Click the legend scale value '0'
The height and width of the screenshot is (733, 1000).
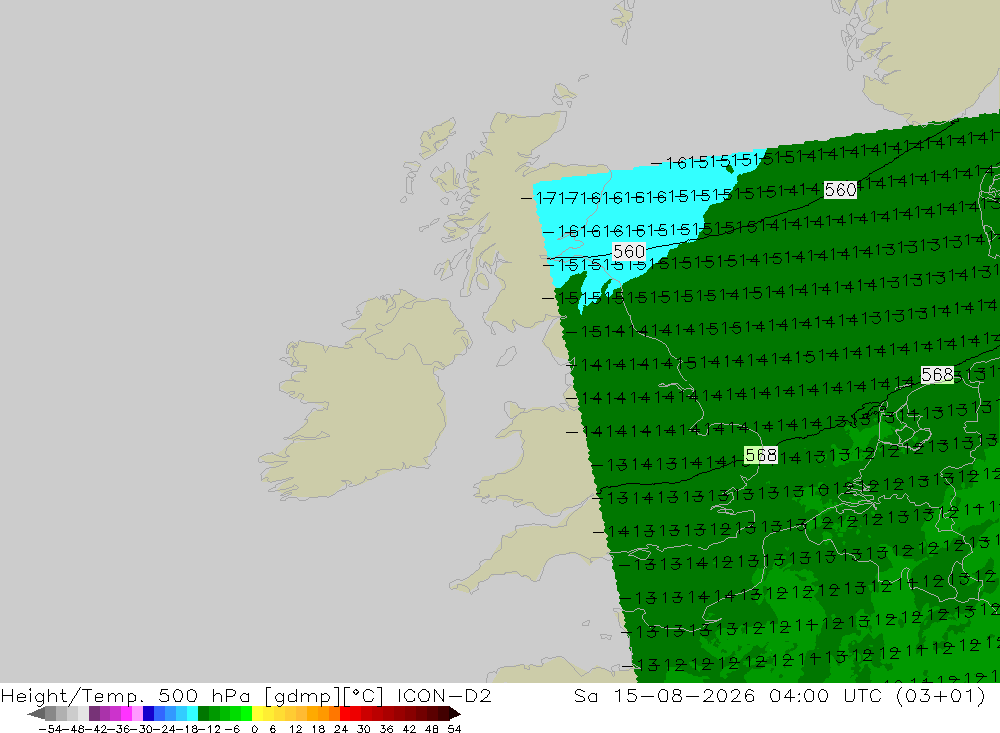(x=254, y=729)
